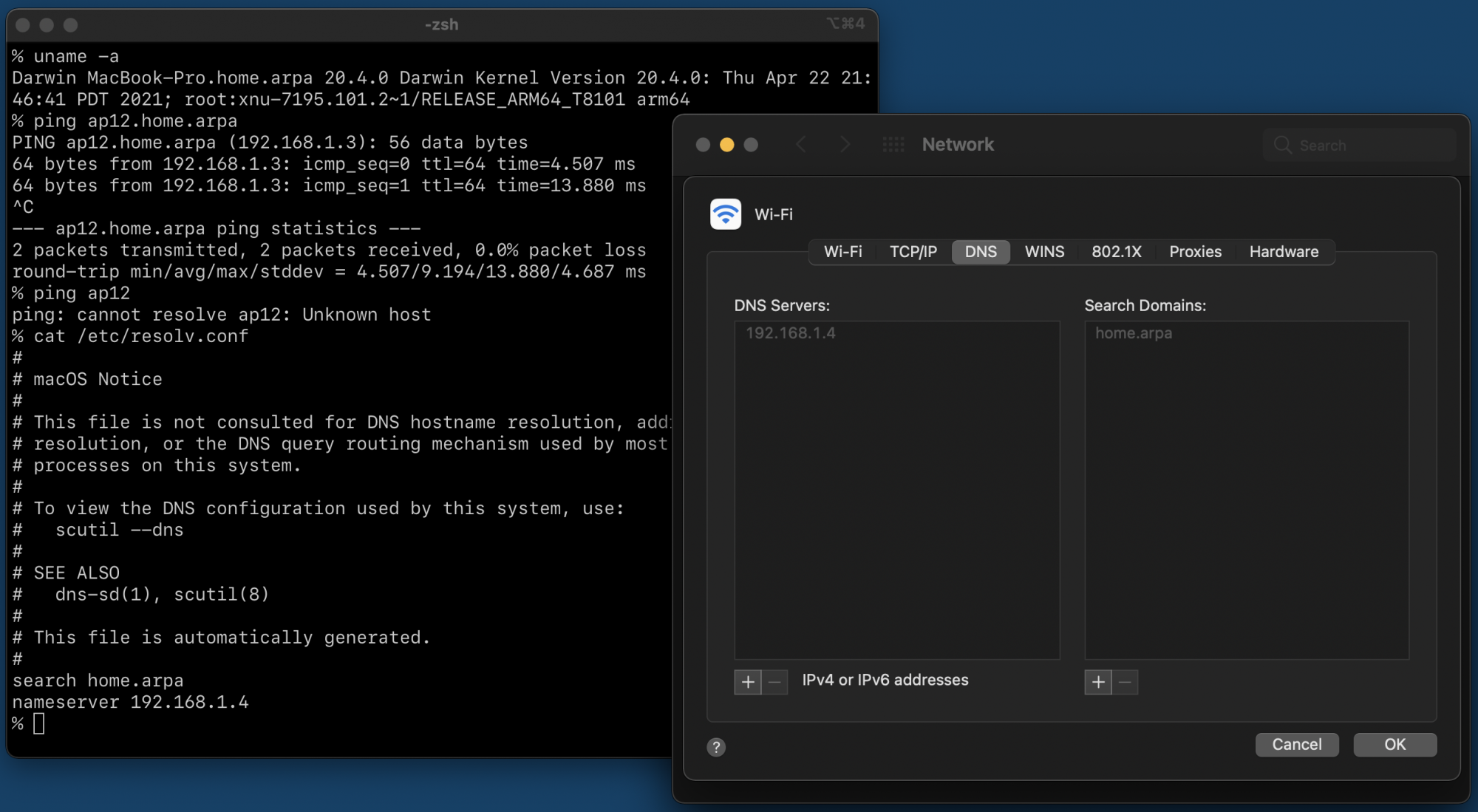Open the Hardware tab
The width and height of the screenshot is (1478, 812).
click(1284, 252)
